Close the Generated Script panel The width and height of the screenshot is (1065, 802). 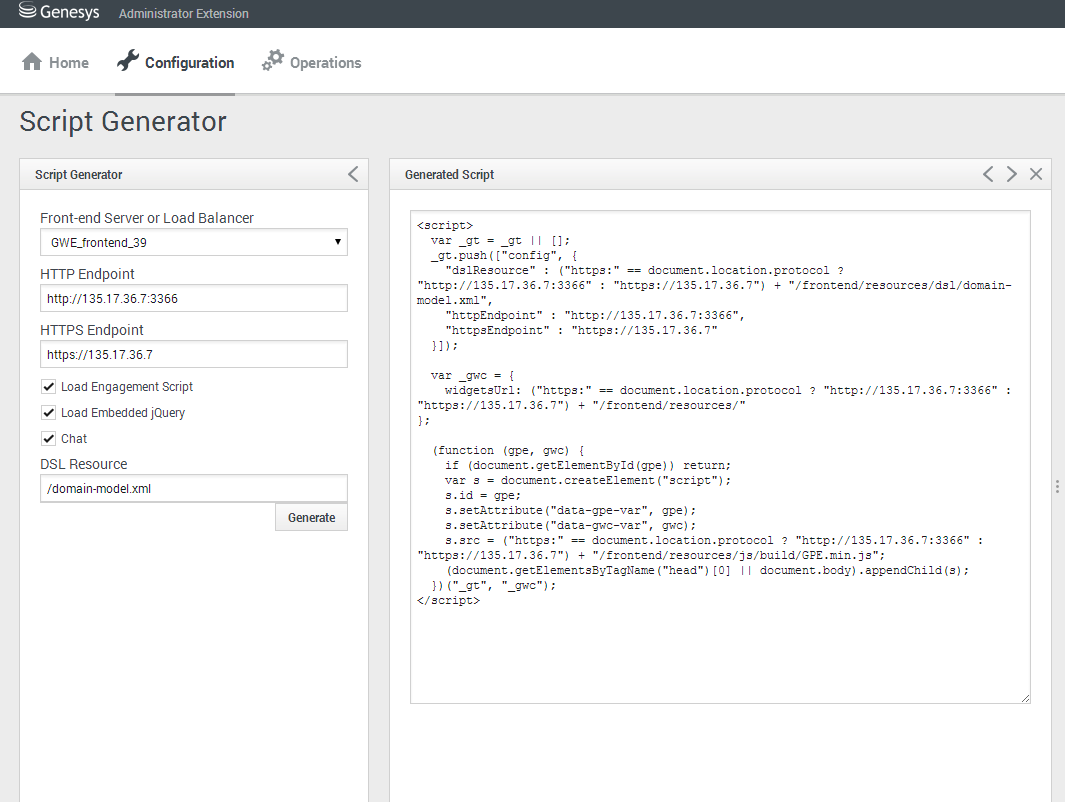(x=1036, y=174)
